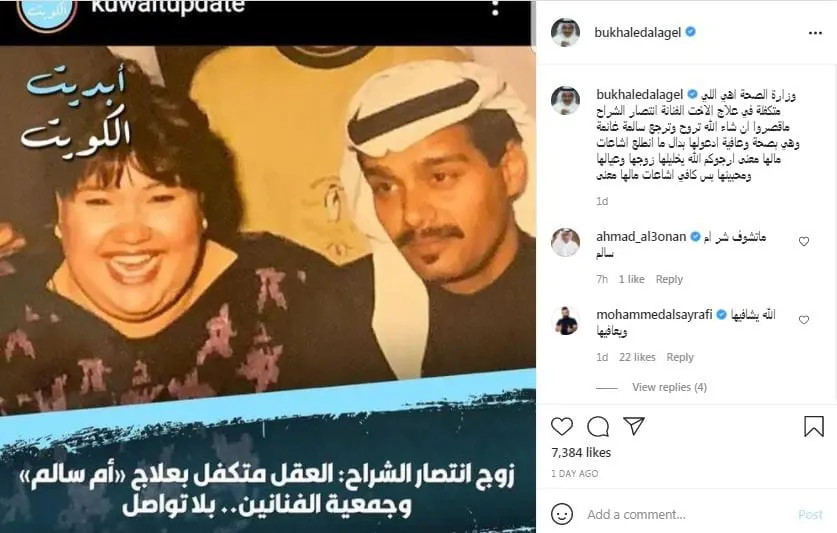Open bukhaledalagel header profile picture

(565, 32)
